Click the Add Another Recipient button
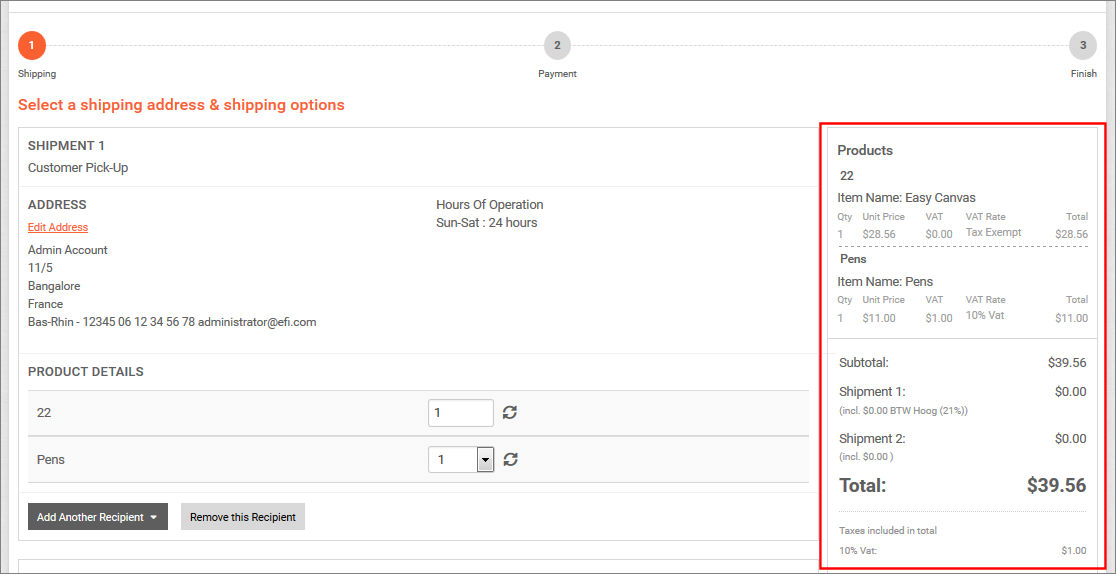Image resolution: width=1116 pixels, height=574 pixels. tap(90, 517)
